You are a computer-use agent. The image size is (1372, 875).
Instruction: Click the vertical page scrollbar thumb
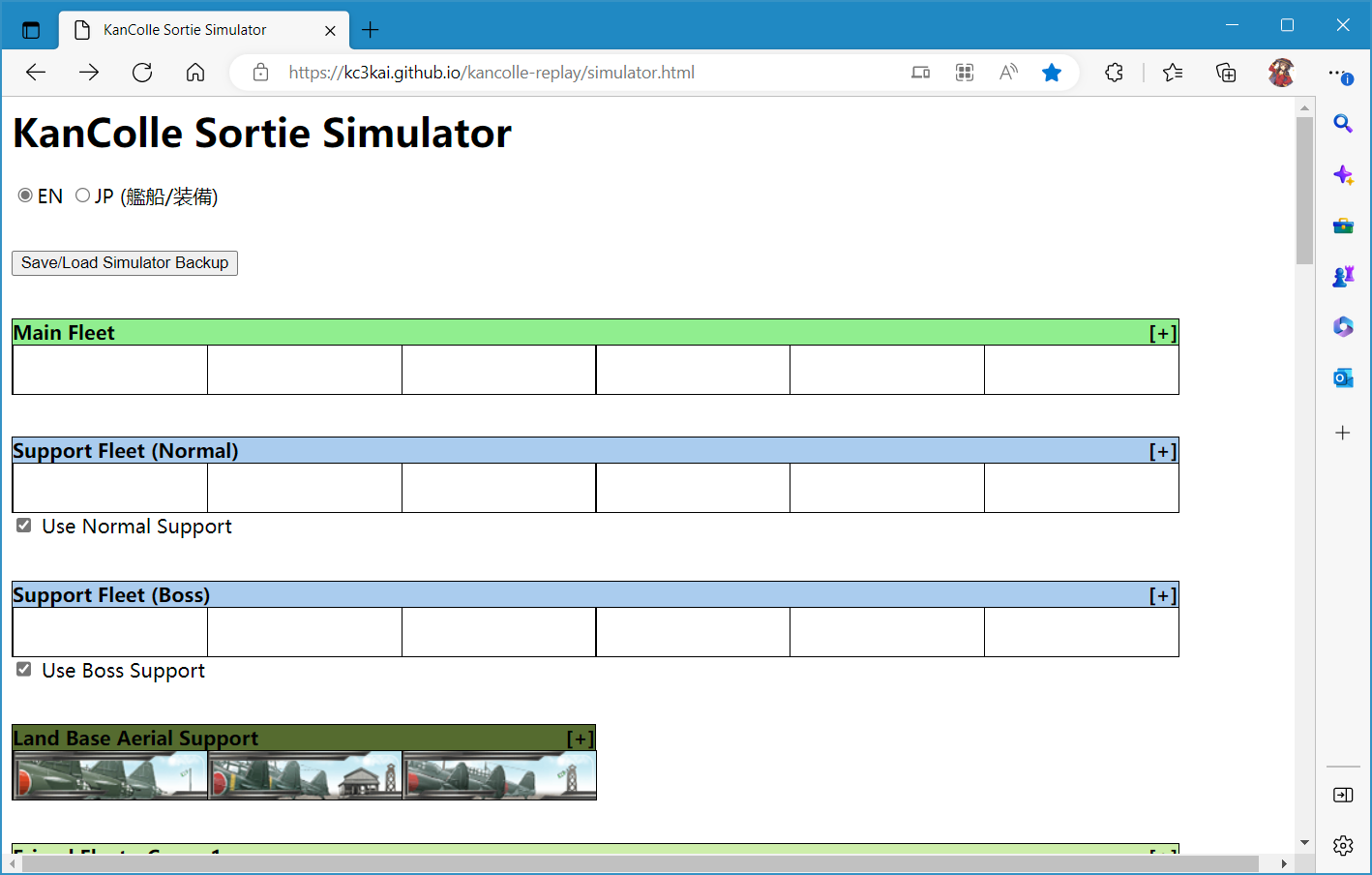[1304, 190]
